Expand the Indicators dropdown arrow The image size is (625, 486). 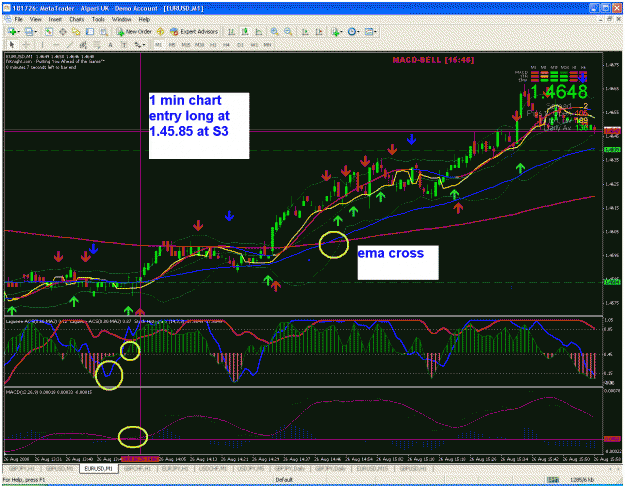pos(342,32)
